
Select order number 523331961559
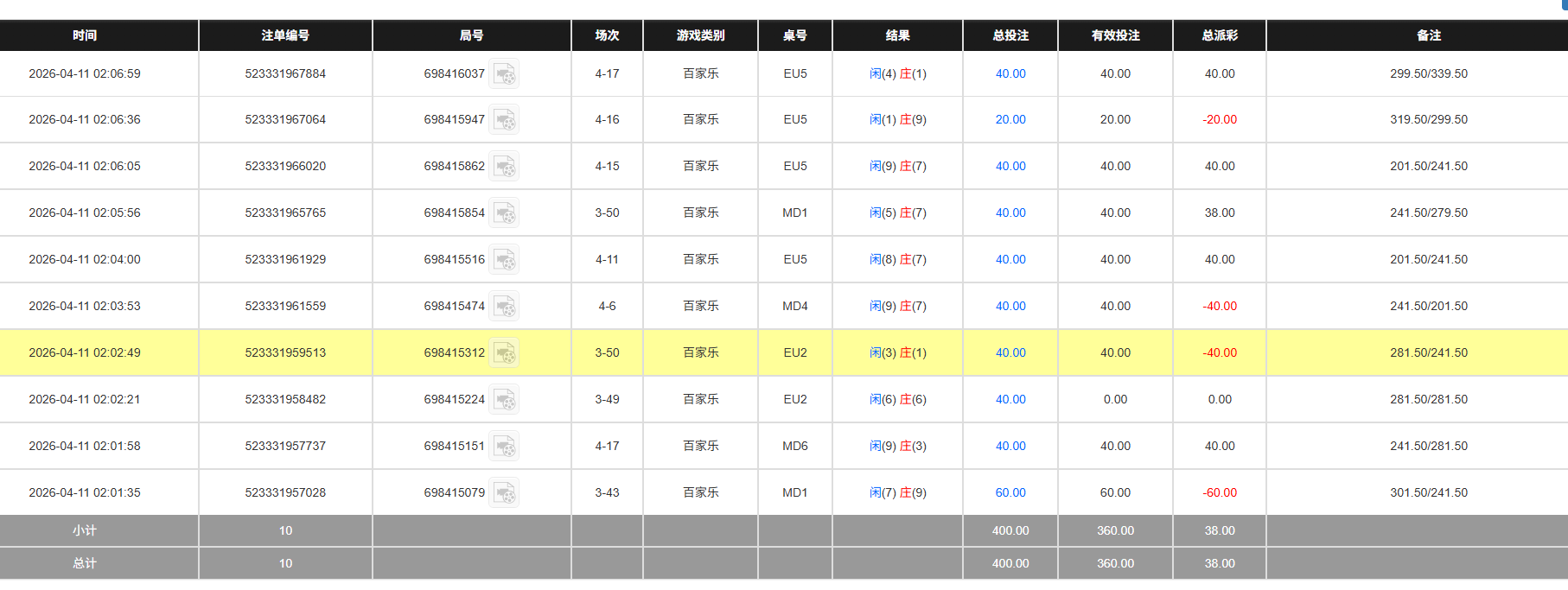(x=285, y=307)
